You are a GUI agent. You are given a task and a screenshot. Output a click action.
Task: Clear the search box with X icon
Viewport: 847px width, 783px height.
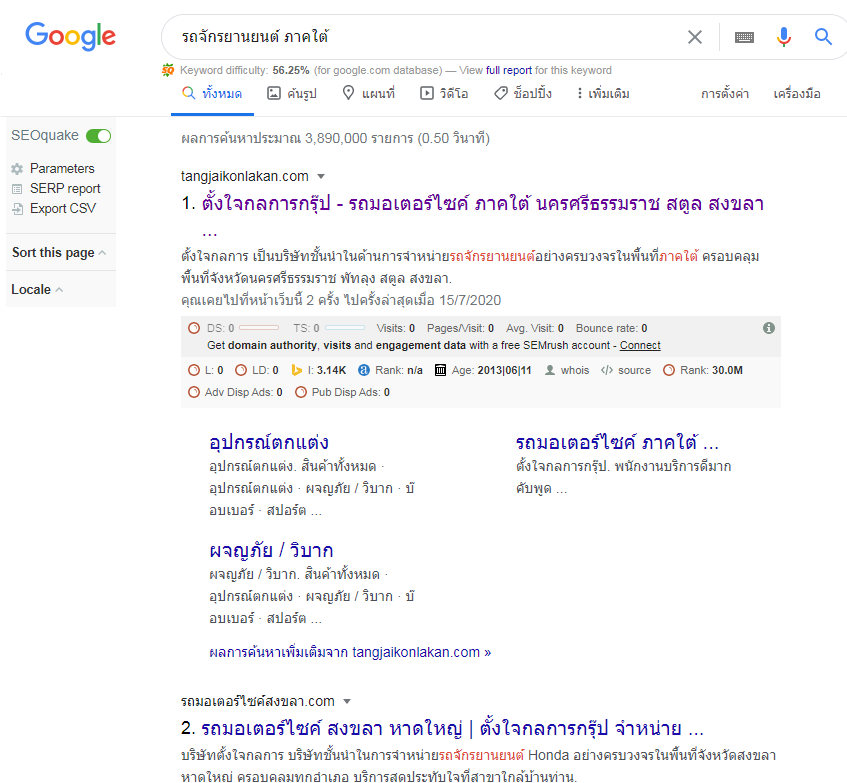(695, 37)
